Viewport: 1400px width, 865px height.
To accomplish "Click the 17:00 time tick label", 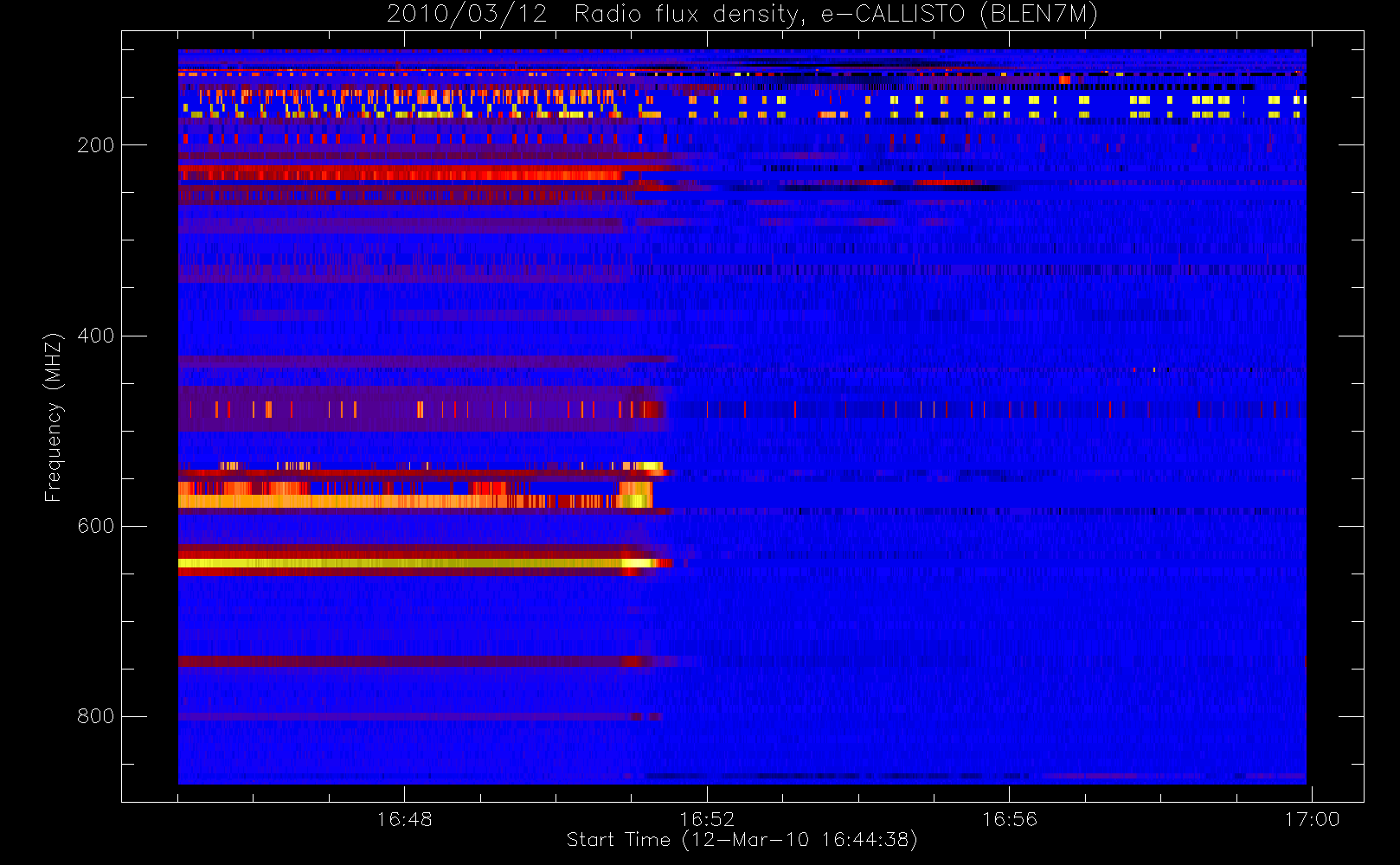I will coord(1312,818).
